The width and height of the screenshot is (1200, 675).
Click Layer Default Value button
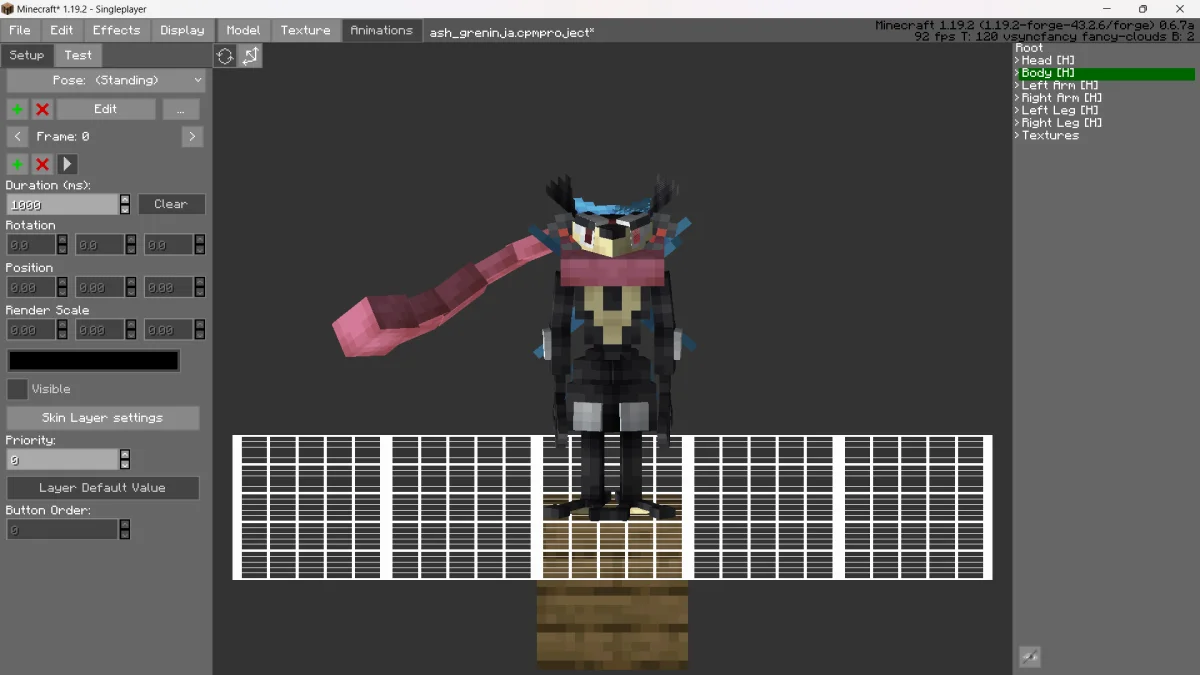103,488
